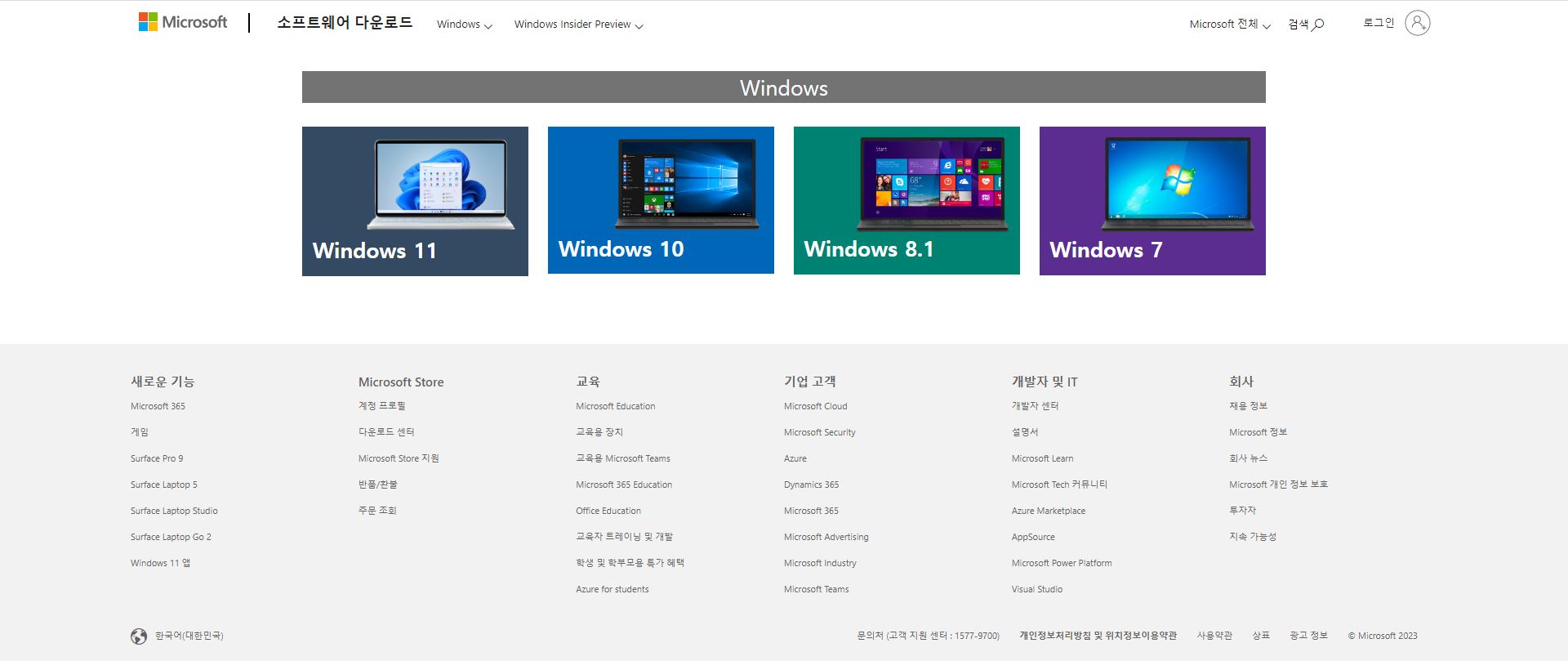Open the Microsoft Power Platform link

click(1062, 563)
